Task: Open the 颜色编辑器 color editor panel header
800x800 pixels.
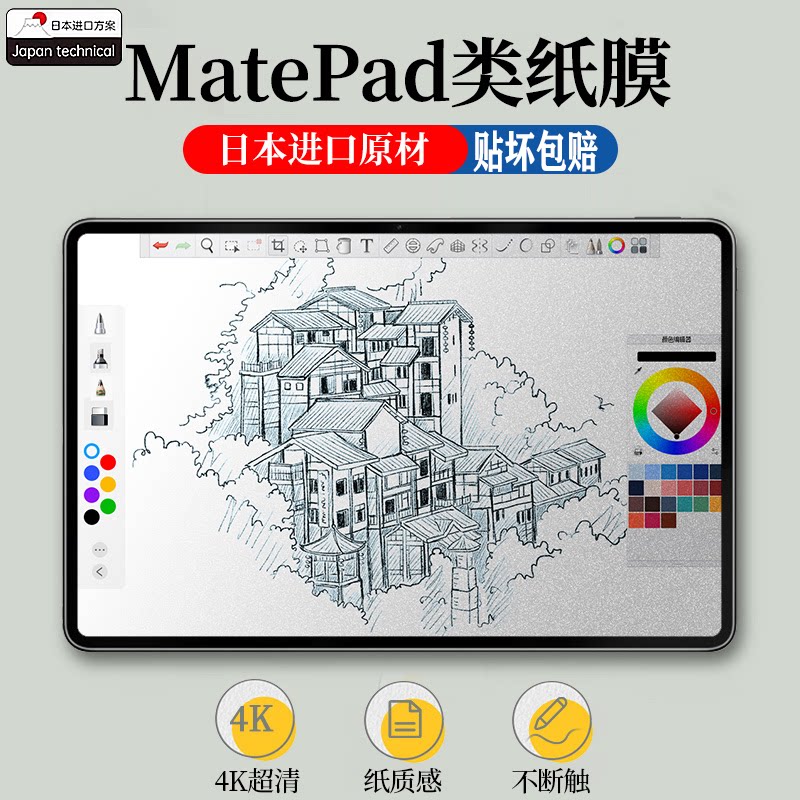Action: [x=676, y=338]
